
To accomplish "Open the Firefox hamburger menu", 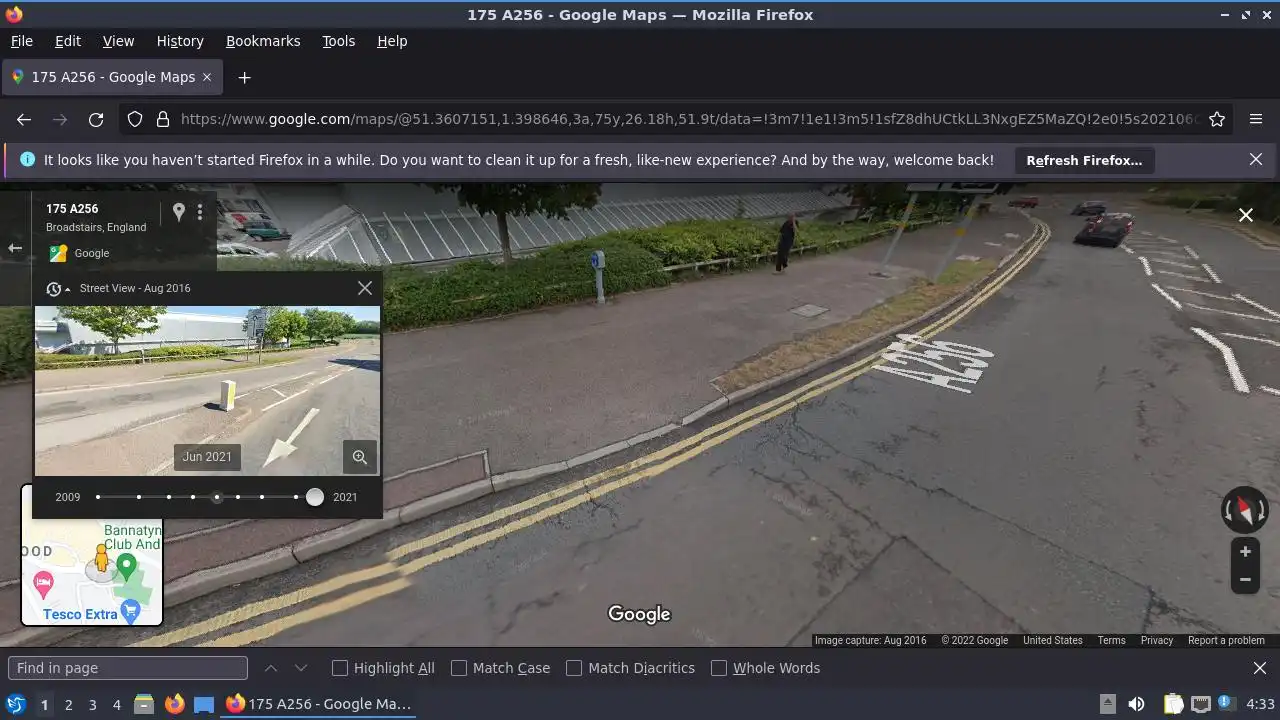I will point(1256,119).
